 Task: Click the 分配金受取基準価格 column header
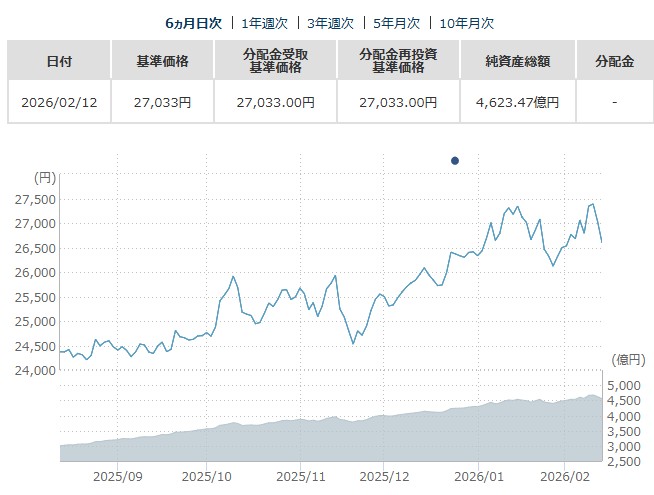tap(276, 61)
